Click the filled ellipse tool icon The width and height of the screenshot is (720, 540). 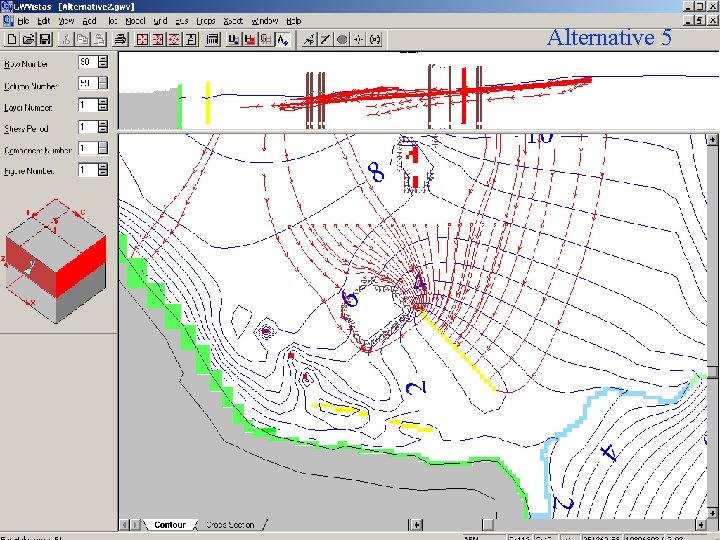[x=342, y=39]
